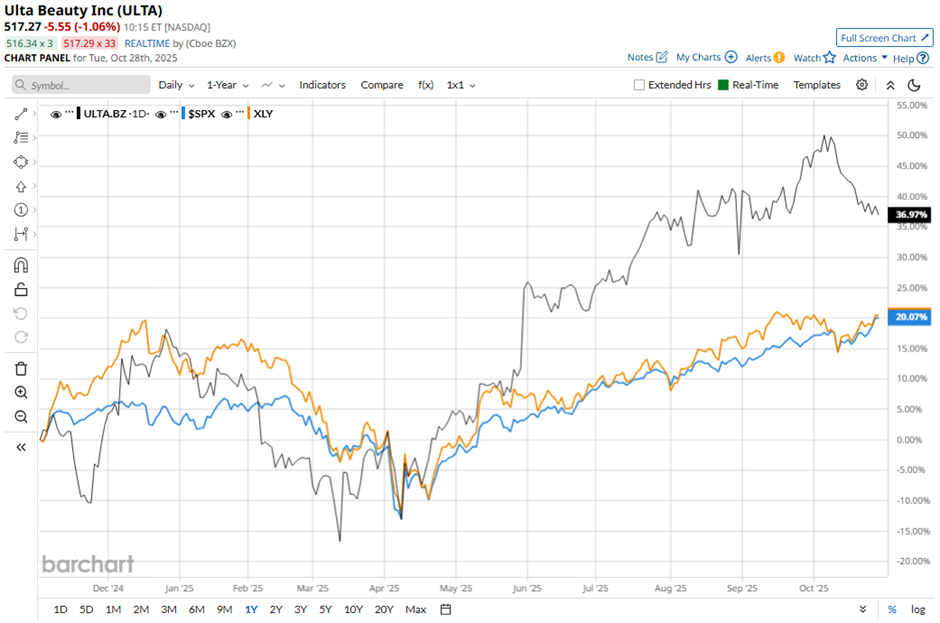The height and width of the screenshot is (623, 940).
Task: Open the Fibonacci lines tool group
Action: (x=20, y=138)
